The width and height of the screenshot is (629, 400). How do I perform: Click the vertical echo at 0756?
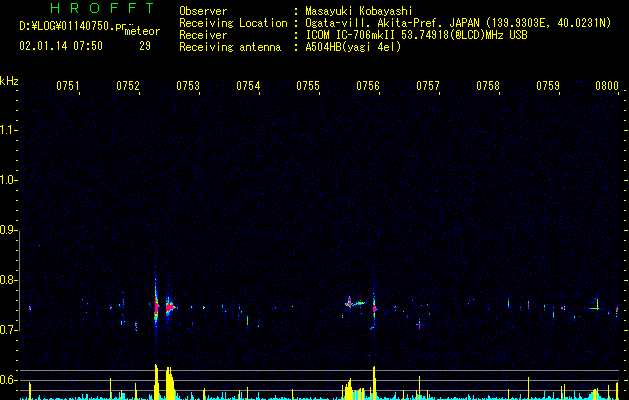coord(374,308)
